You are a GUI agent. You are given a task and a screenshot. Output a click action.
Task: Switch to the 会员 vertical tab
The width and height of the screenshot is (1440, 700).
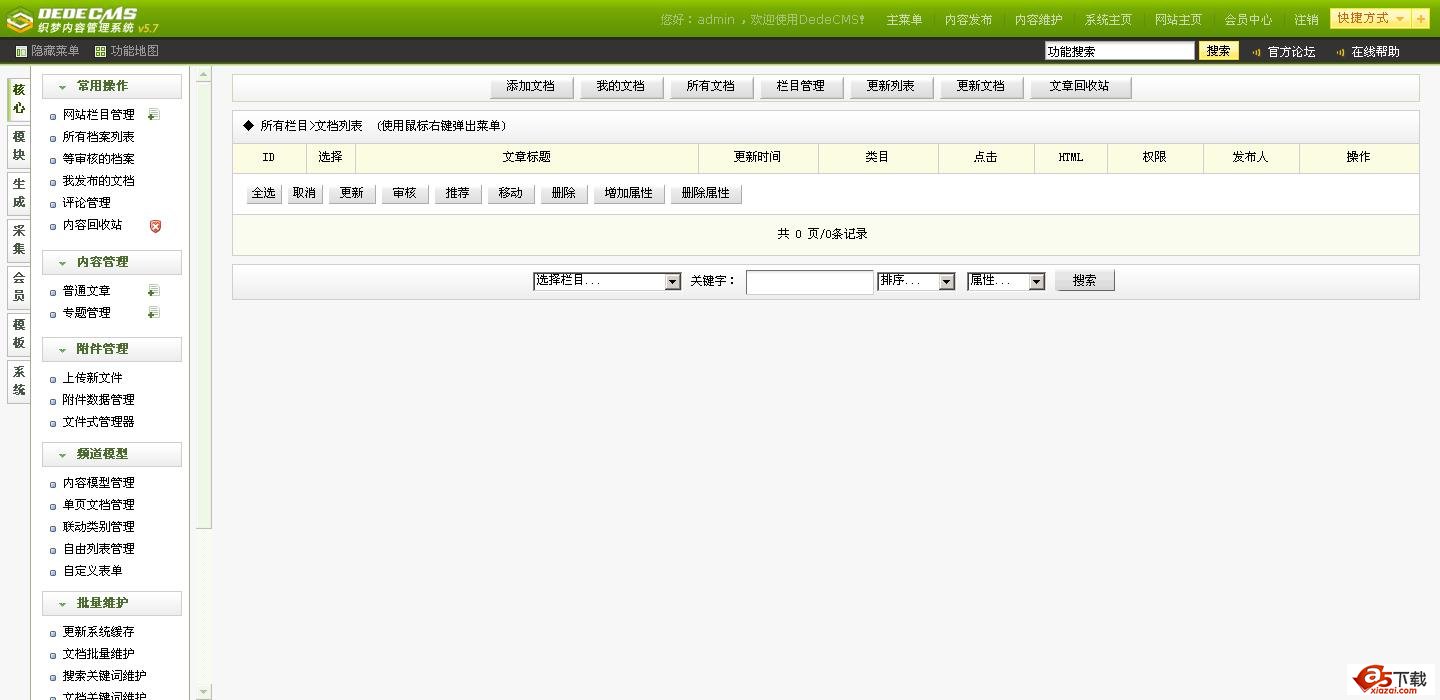pos(19,287)
